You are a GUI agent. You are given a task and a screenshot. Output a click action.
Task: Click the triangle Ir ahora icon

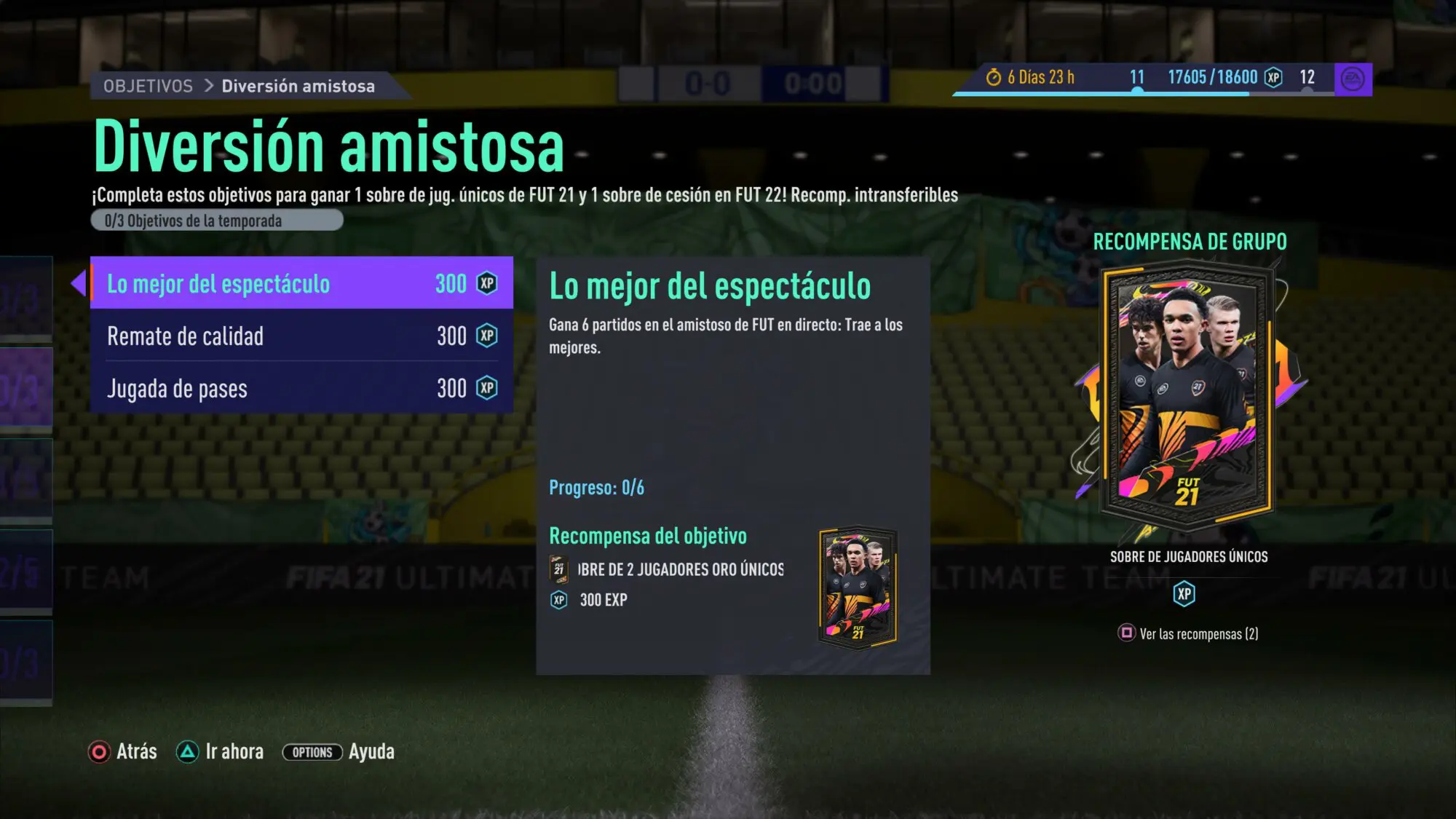tap(187, 751)
